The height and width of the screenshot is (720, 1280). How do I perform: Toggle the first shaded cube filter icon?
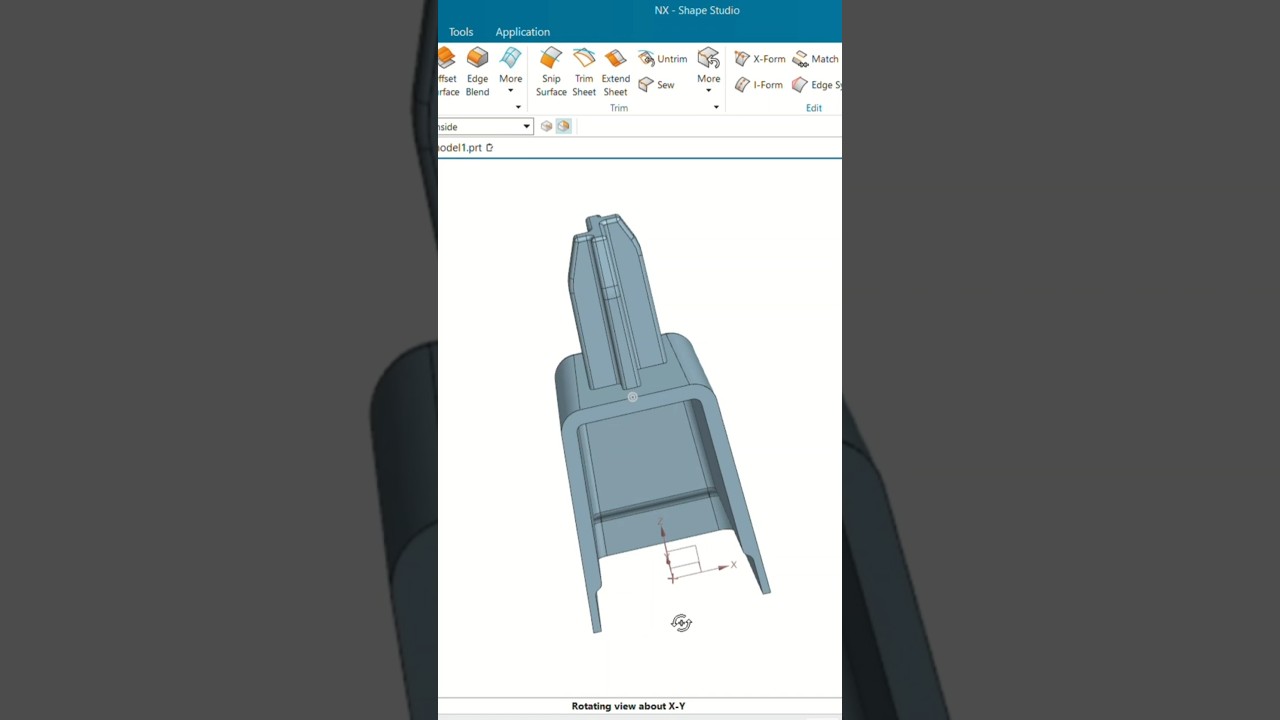point(546,126)
